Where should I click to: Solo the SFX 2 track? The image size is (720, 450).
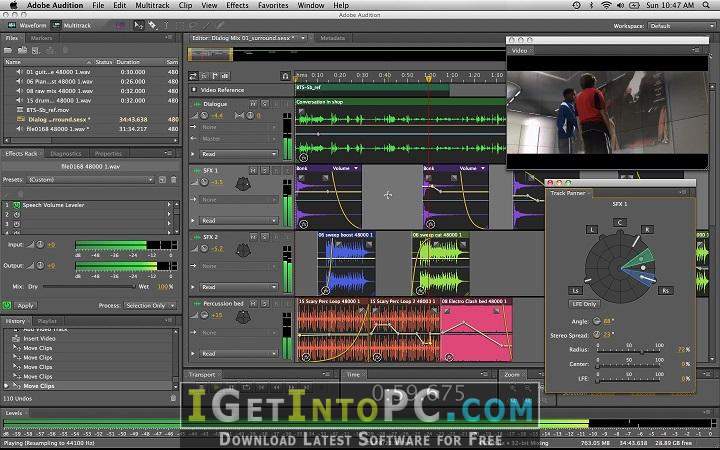(x=264, y=237)
